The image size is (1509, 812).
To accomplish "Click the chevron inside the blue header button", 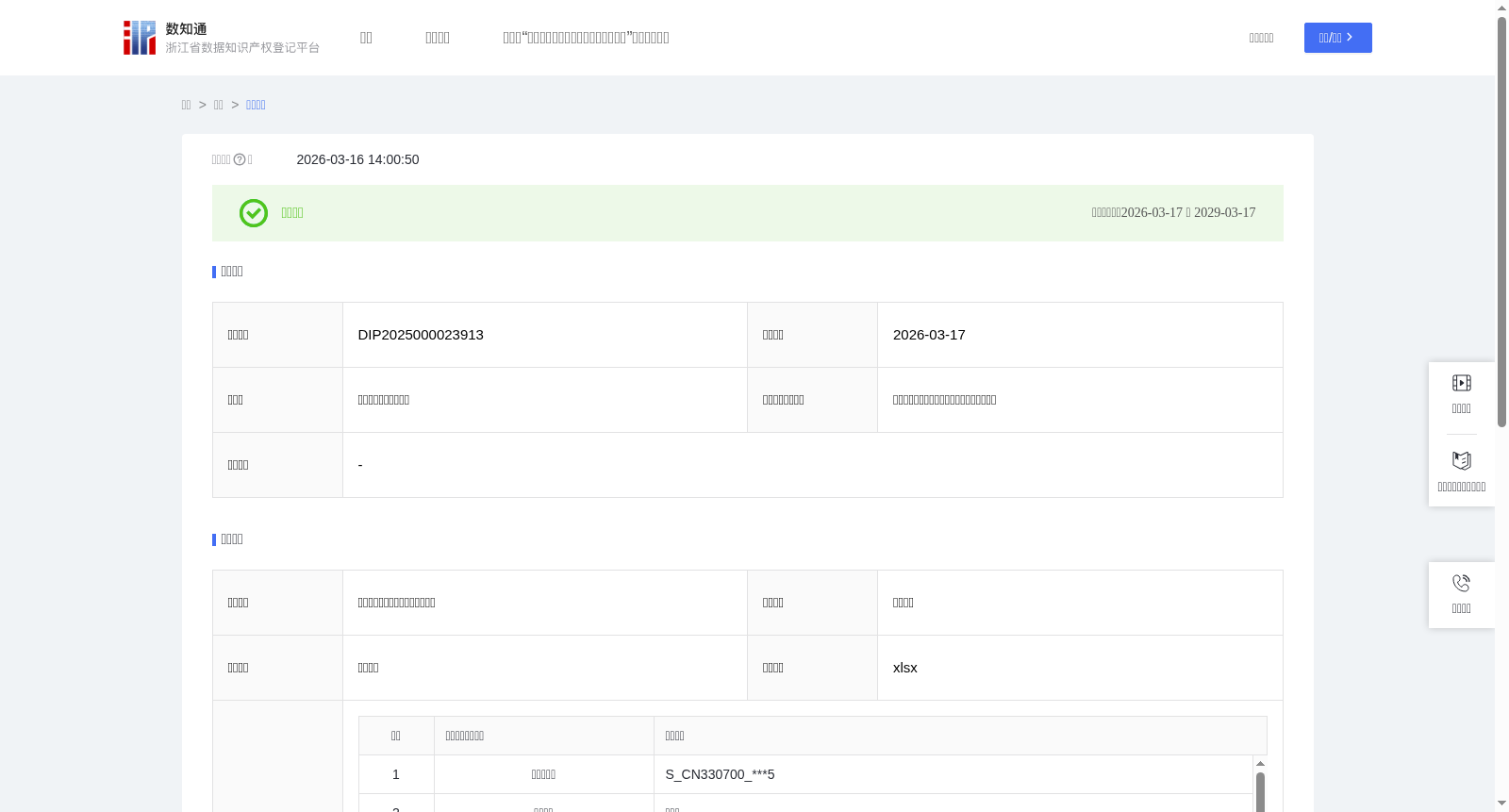I will coord(1350,38).
